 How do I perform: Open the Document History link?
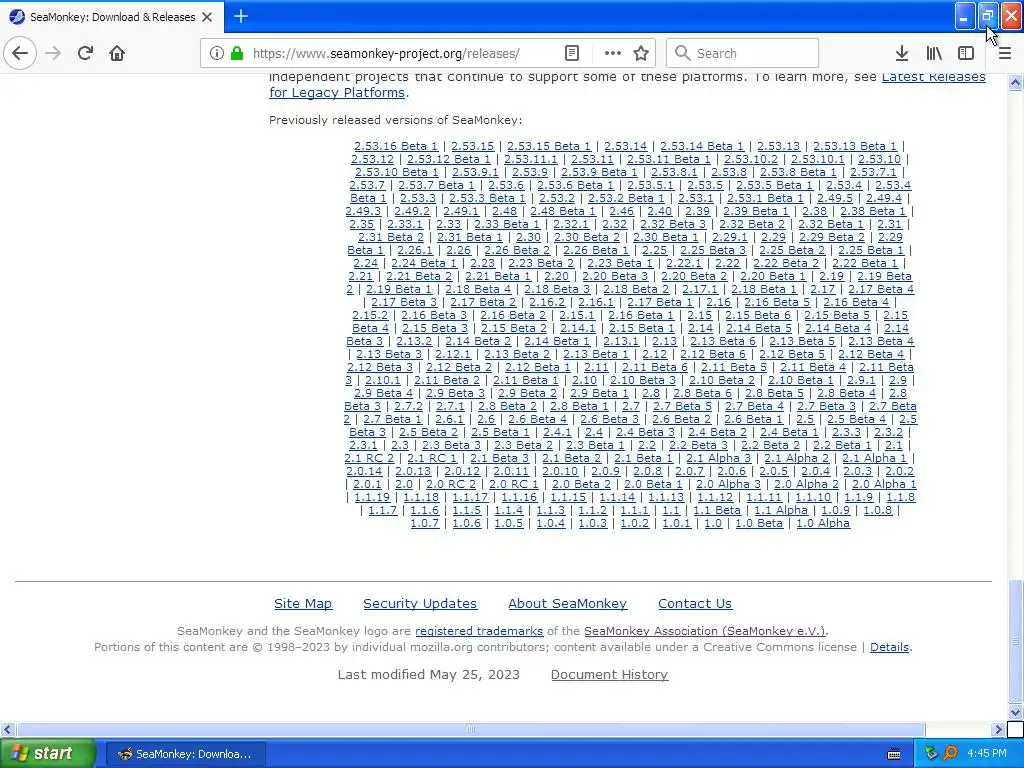pos(609,675)
